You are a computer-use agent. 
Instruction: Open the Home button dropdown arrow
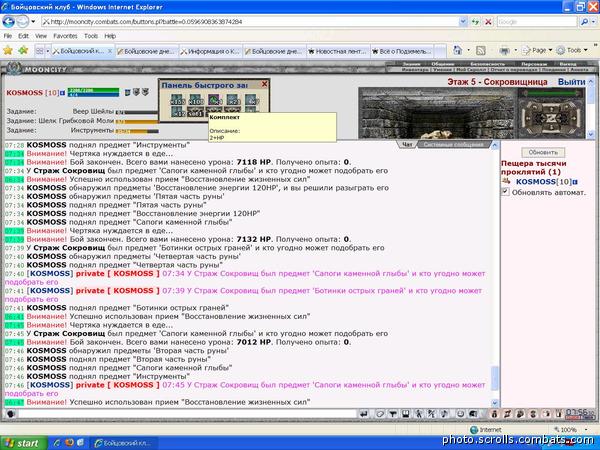point(468,50)
